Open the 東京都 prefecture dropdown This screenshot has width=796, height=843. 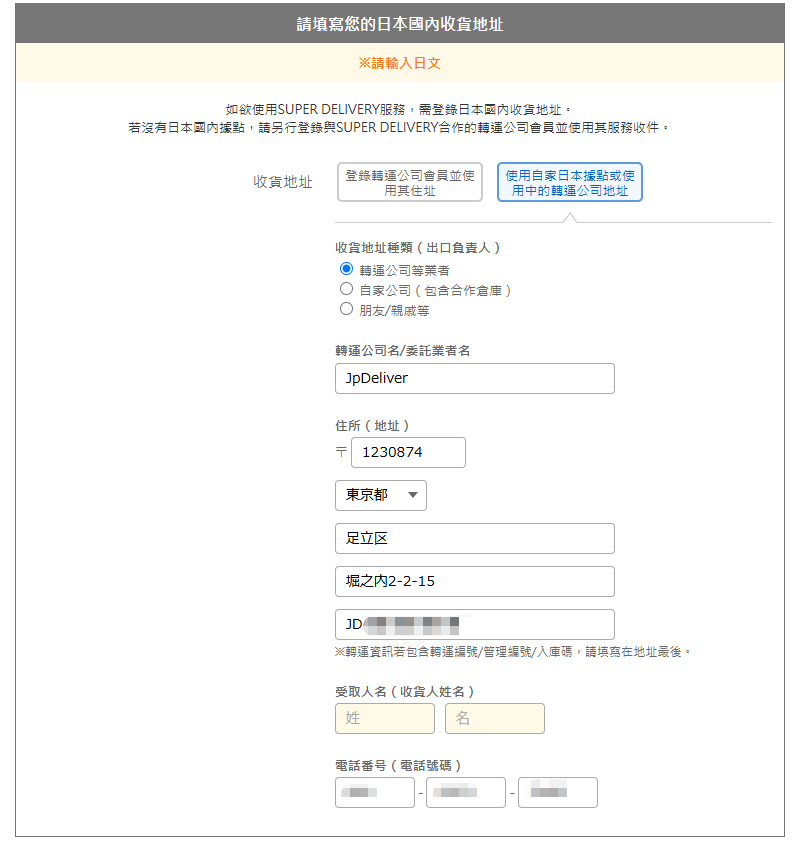point(381,495)
